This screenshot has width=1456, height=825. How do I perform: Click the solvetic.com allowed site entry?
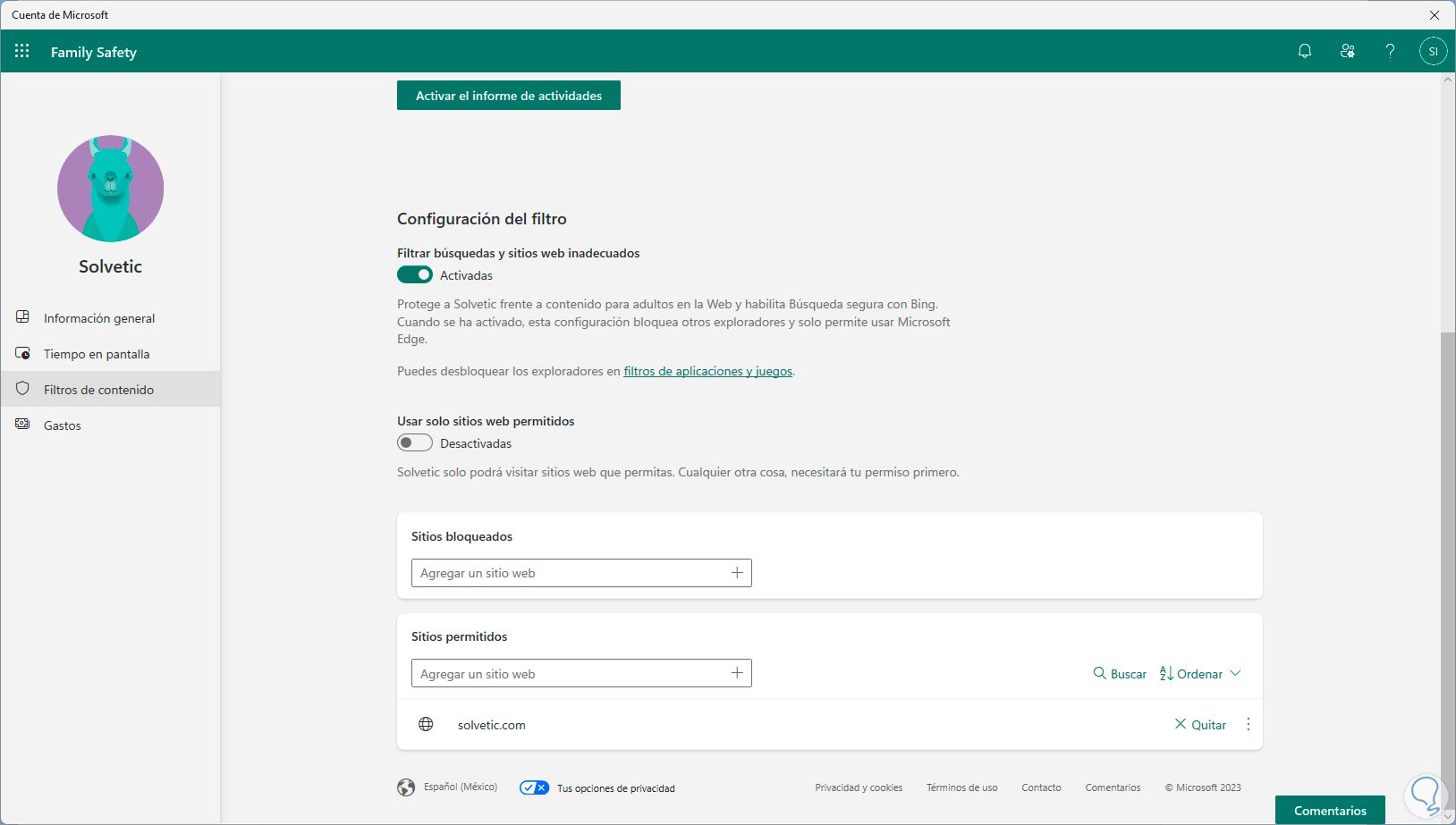(x=491, y=725)
